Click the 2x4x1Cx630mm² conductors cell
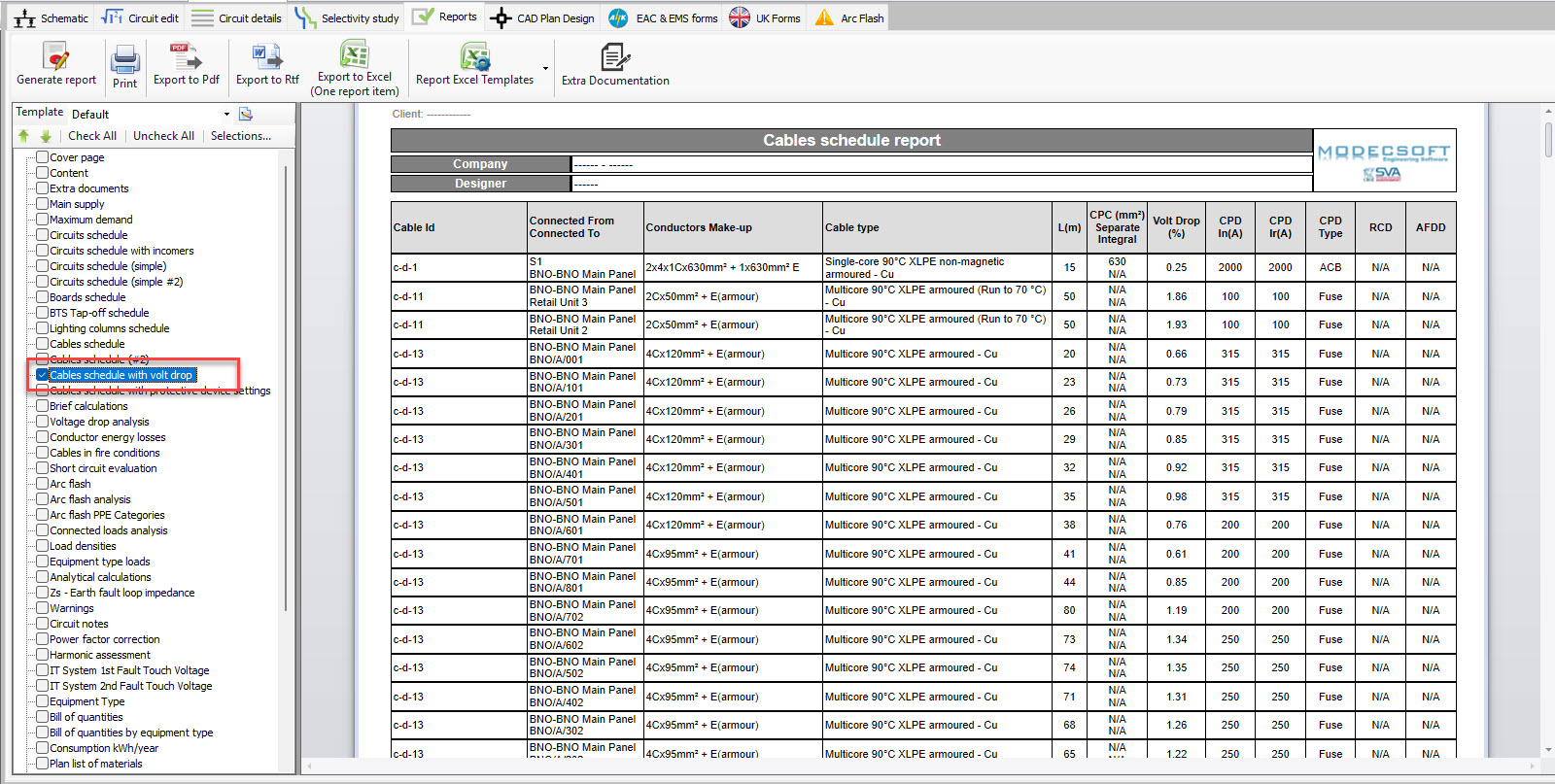 click(733, 267)
